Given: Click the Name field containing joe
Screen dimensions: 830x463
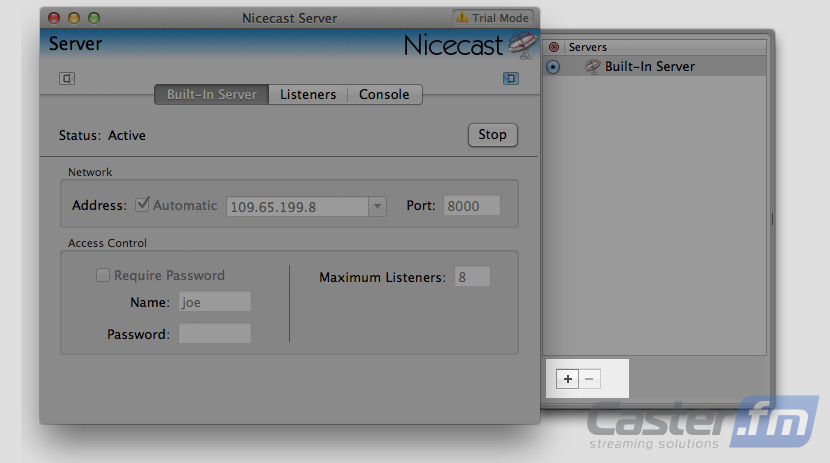Looking at the screenshot, I should pos(214,302).
